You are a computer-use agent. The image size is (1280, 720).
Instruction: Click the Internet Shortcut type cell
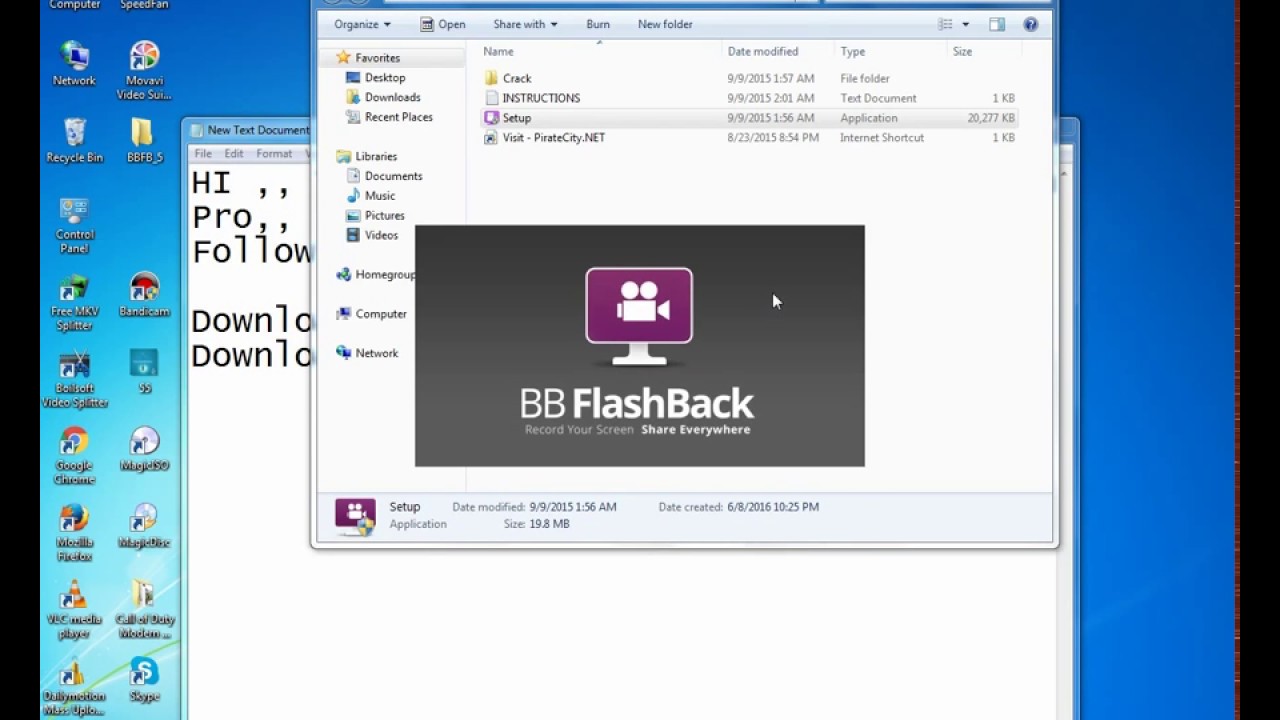point(882,138)
